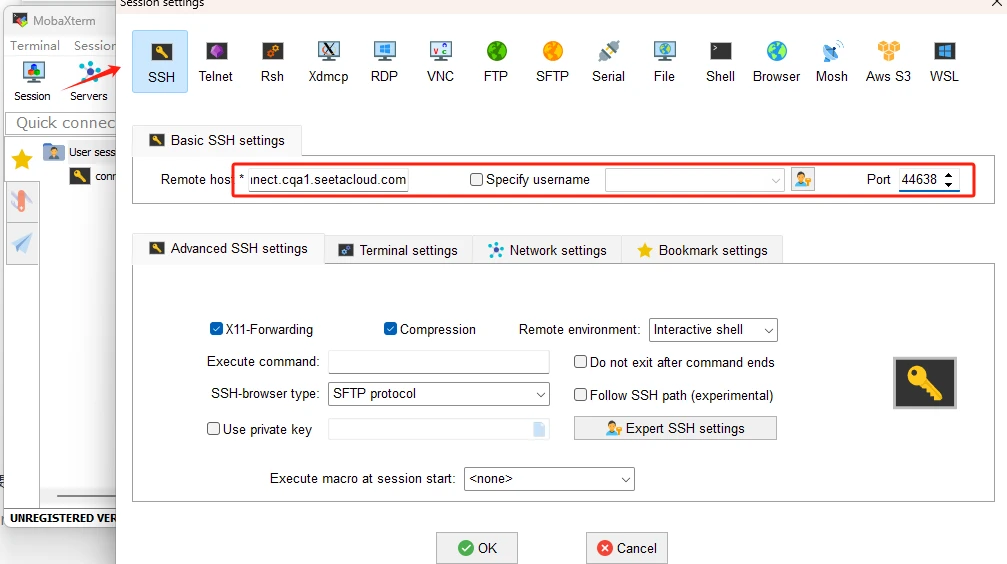Close the Session settings dialog
The height and width of the screenshot is (564, 1007).
(x=997, y=4)
